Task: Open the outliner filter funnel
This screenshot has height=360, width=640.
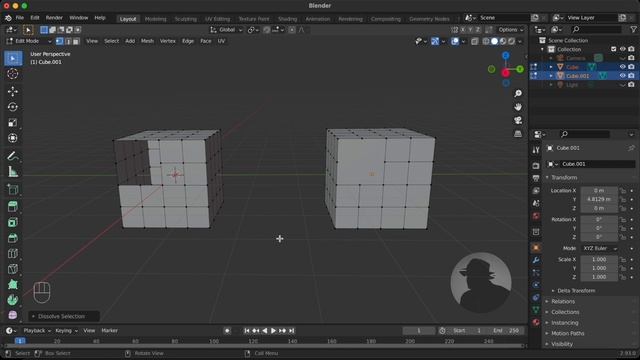Action: tap(633, 29)
